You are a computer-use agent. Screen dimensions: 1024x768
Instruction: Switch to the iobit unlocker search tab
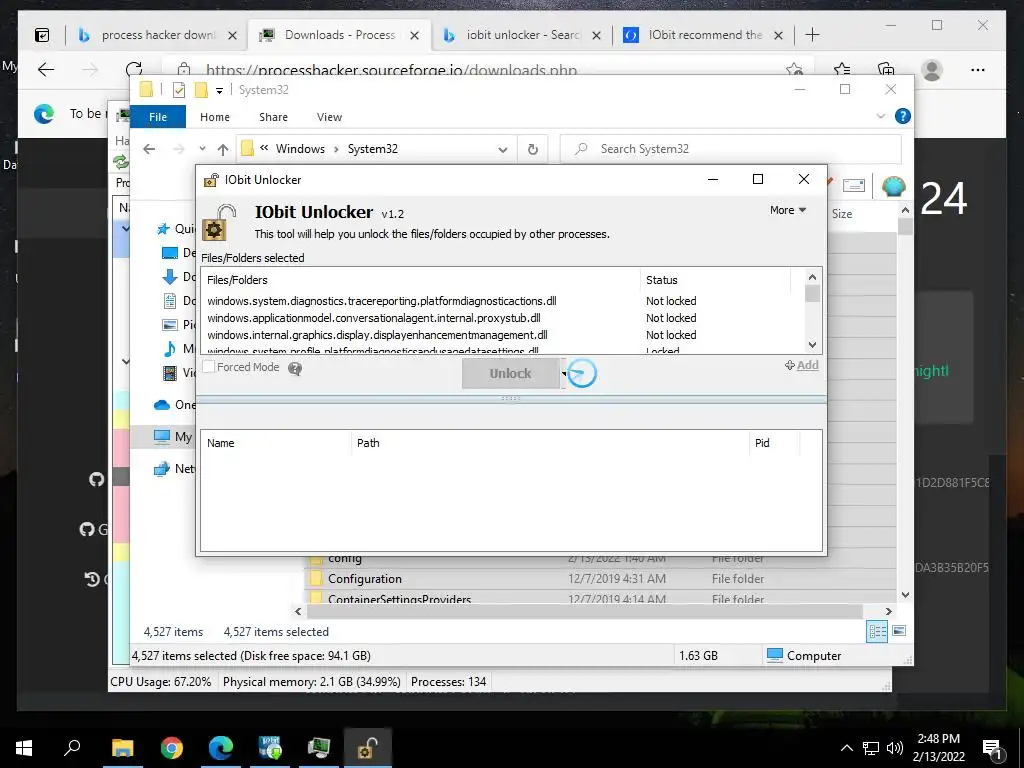(522, 35)
